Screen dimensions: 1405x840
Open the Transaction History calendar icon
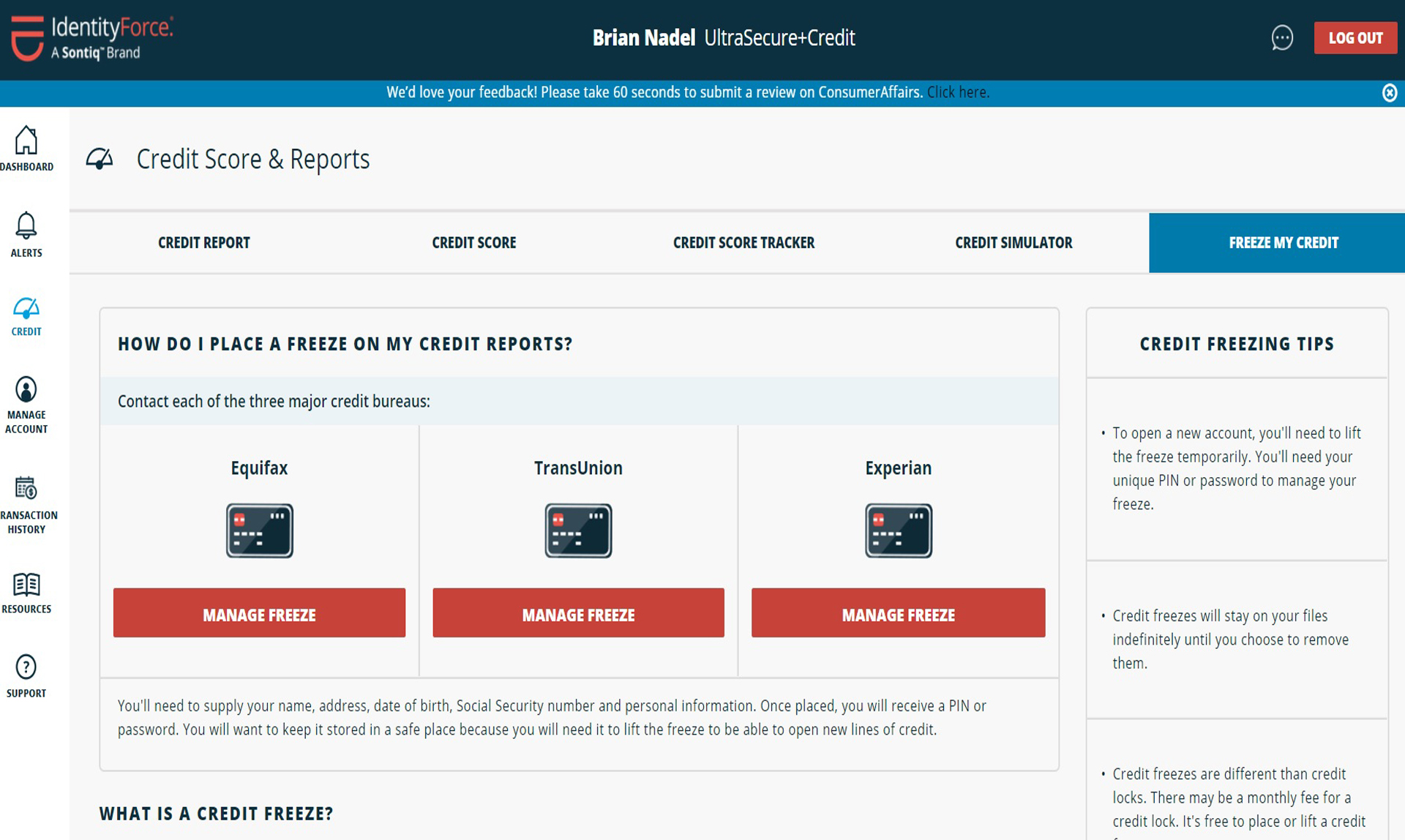[x=26, y=487]
